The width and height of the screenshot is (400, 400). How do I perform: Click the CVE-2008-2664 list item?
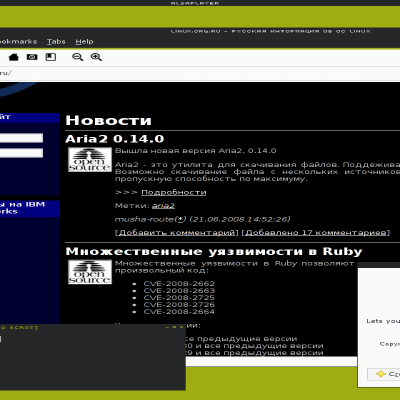[179, 312]
